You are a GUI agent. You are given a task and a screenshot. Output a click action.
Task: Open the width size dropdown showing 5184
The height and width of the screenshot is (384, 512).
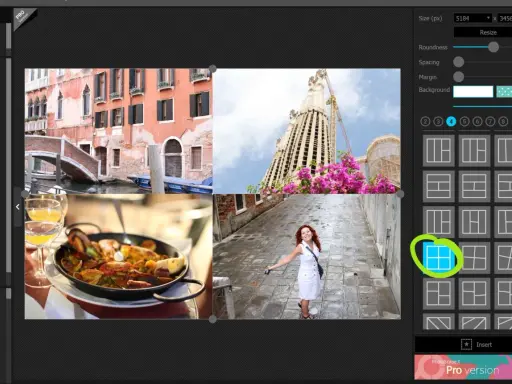[473, 18]
